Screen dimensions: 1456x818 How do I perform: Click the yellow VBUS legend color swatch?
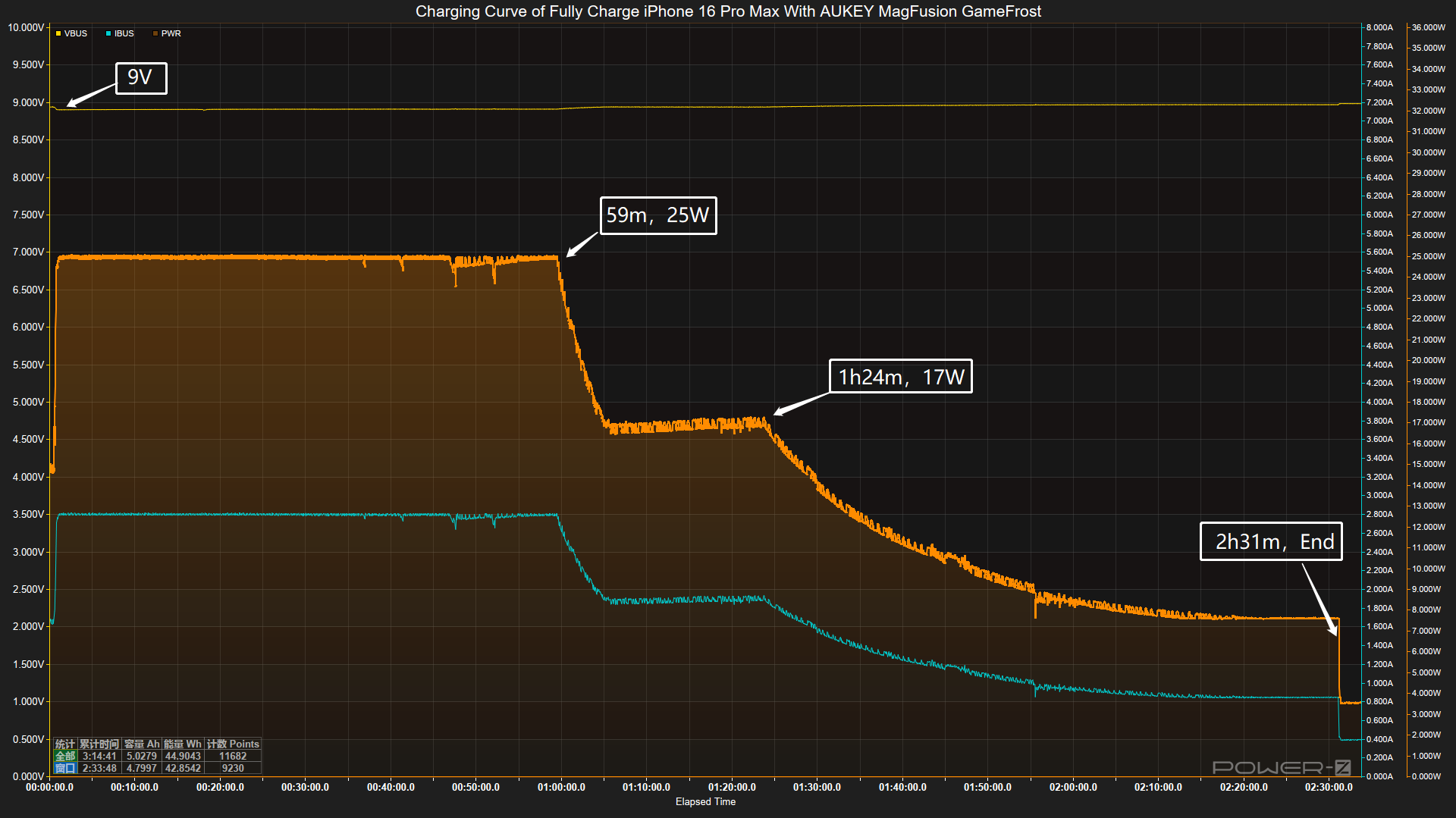(58, 33)
